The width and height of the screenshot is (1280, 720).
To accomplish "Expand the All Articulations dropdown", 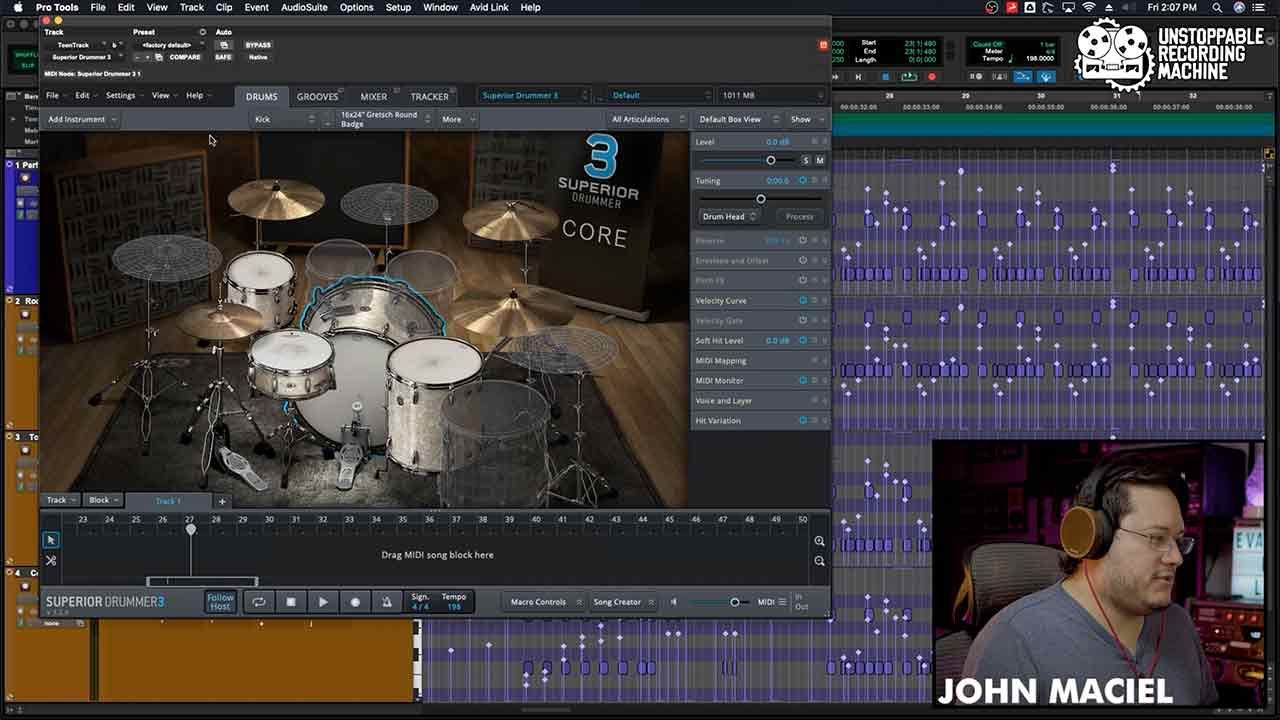I will point(649,119).
